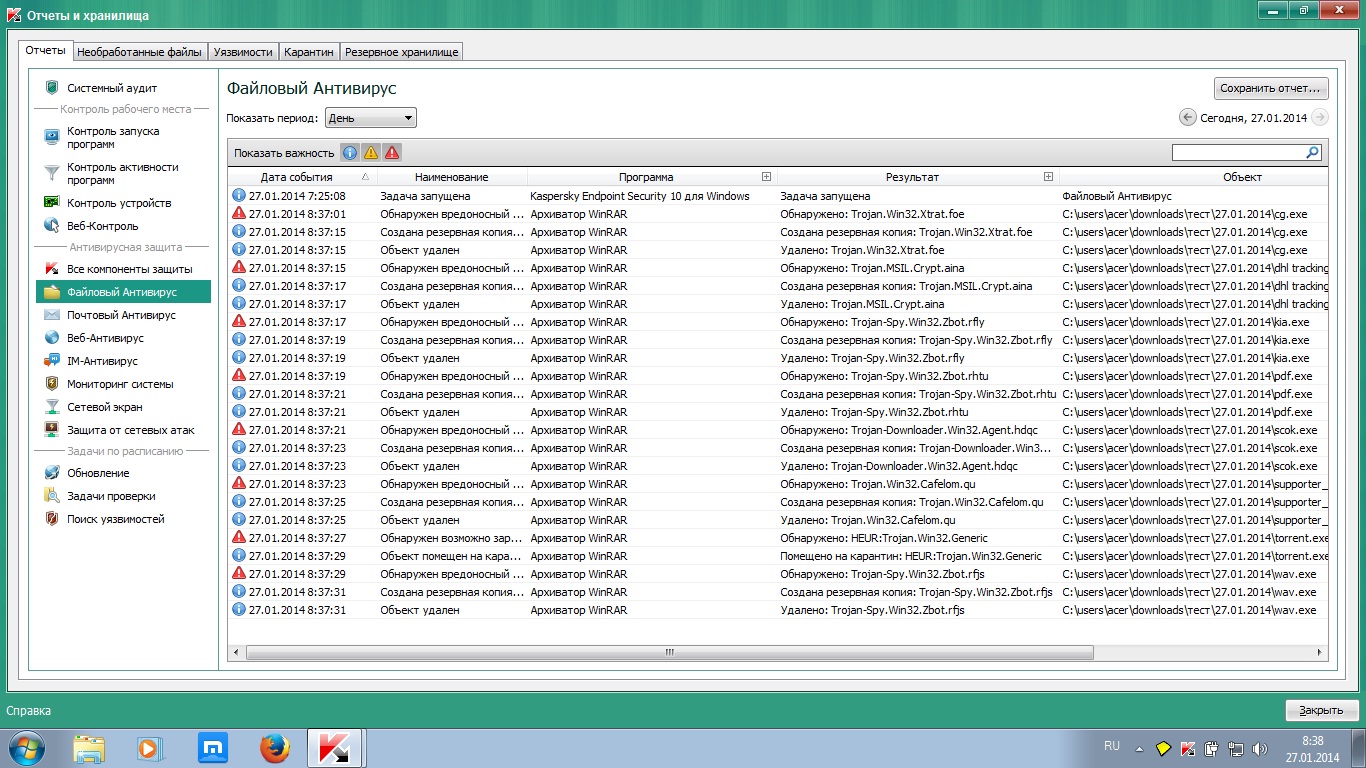Open Веб-Контроль sidebar icon
Screen dimensions: 1366x768
[x=51, y=226]
